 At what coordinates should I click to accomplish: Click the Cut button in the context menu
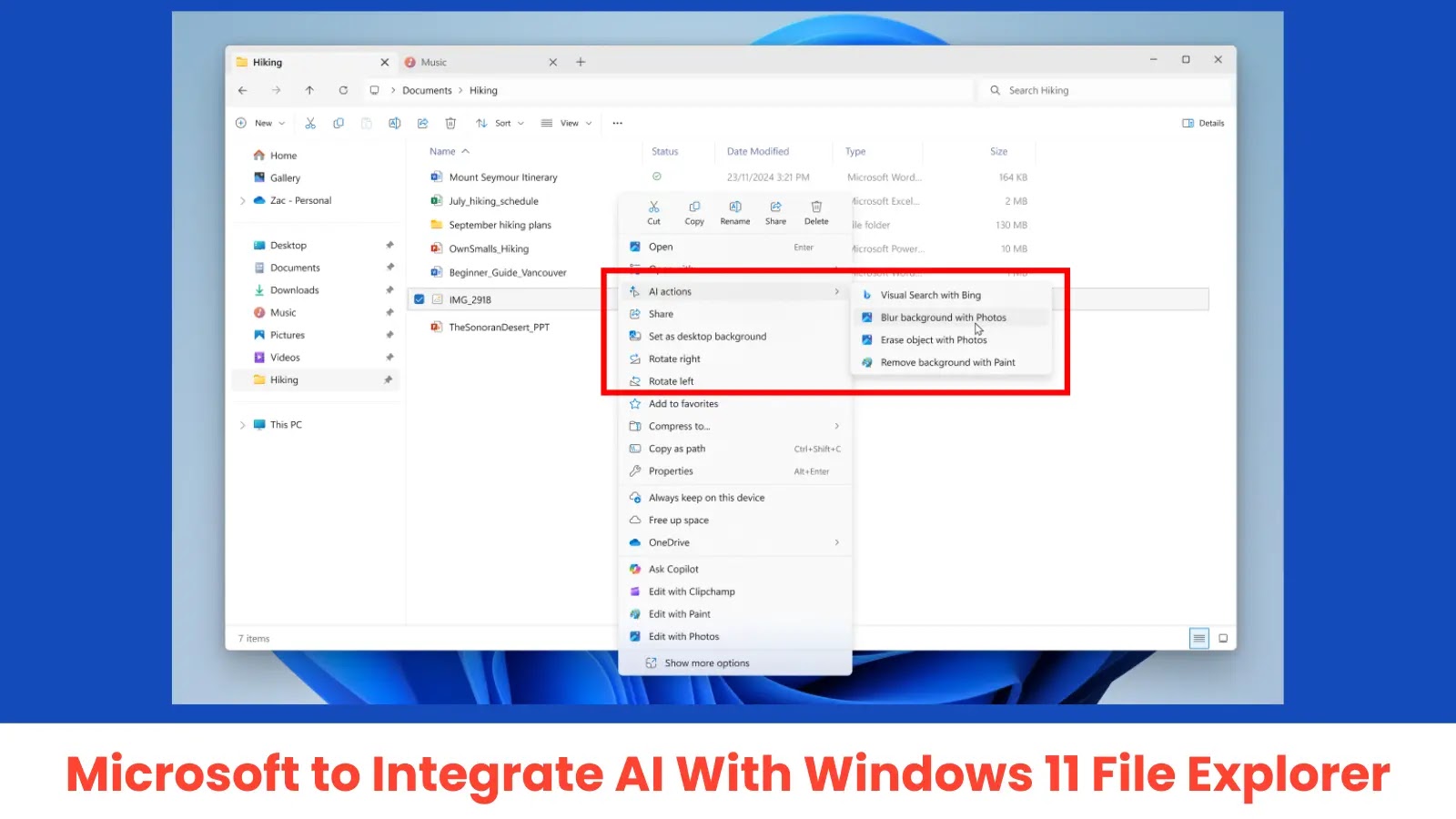pyautogui.click(x=653, y=213)
